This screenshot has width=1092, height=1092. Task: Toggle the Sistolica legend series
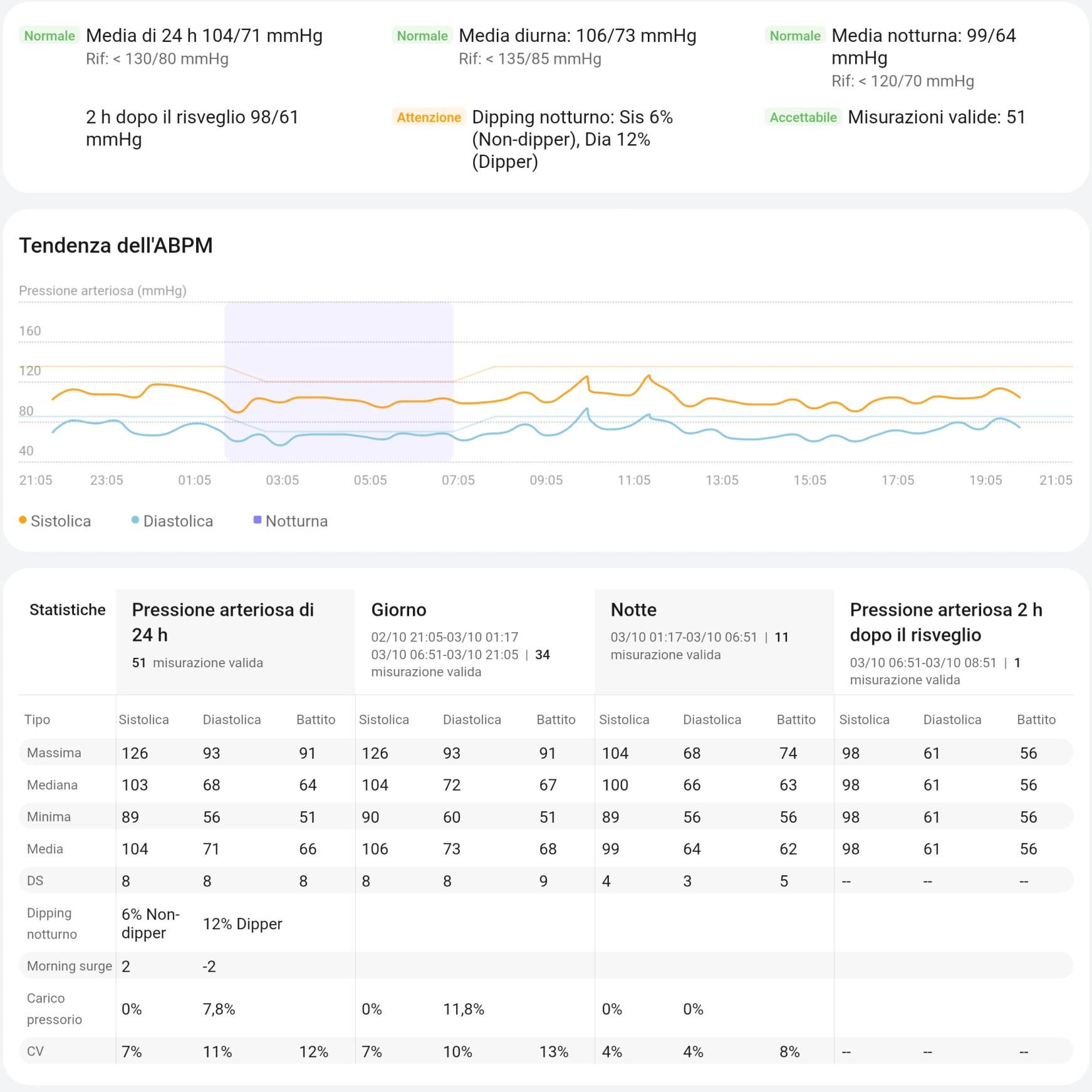[x=55, y=521]
